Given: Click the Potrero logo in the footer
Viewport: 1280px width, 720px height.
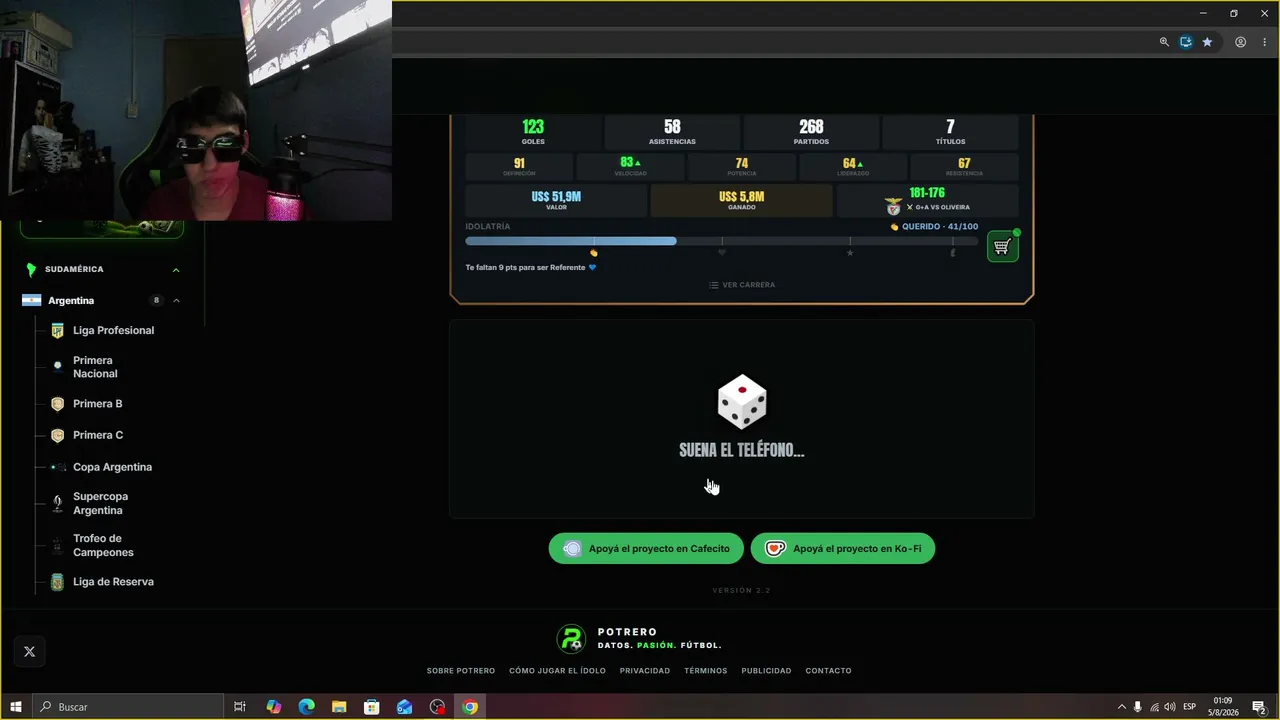Looking at the screenshot, I should pyautogui.click(x=571, y=639).
